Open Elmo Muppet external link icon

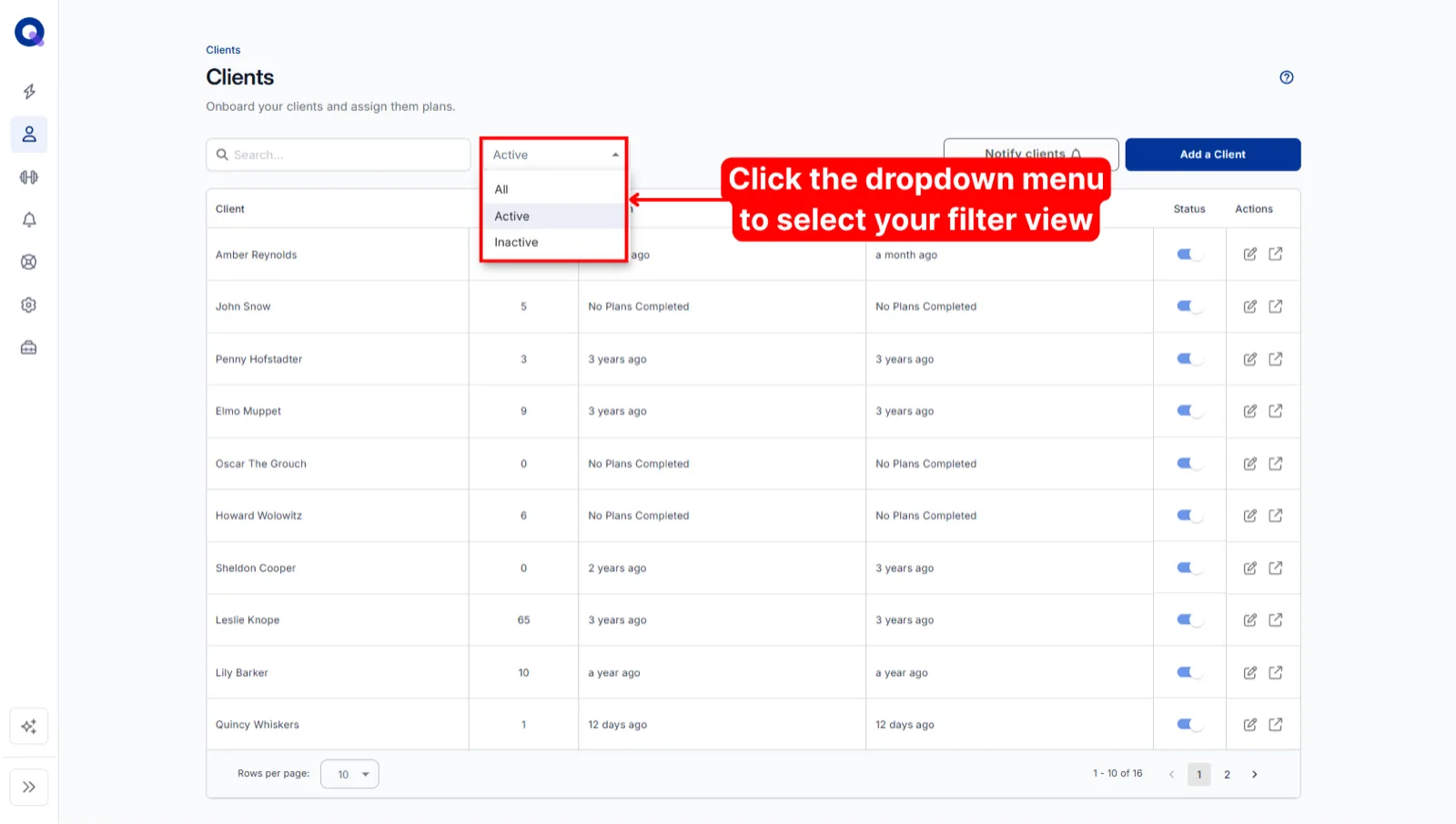tap(1276, 411)
